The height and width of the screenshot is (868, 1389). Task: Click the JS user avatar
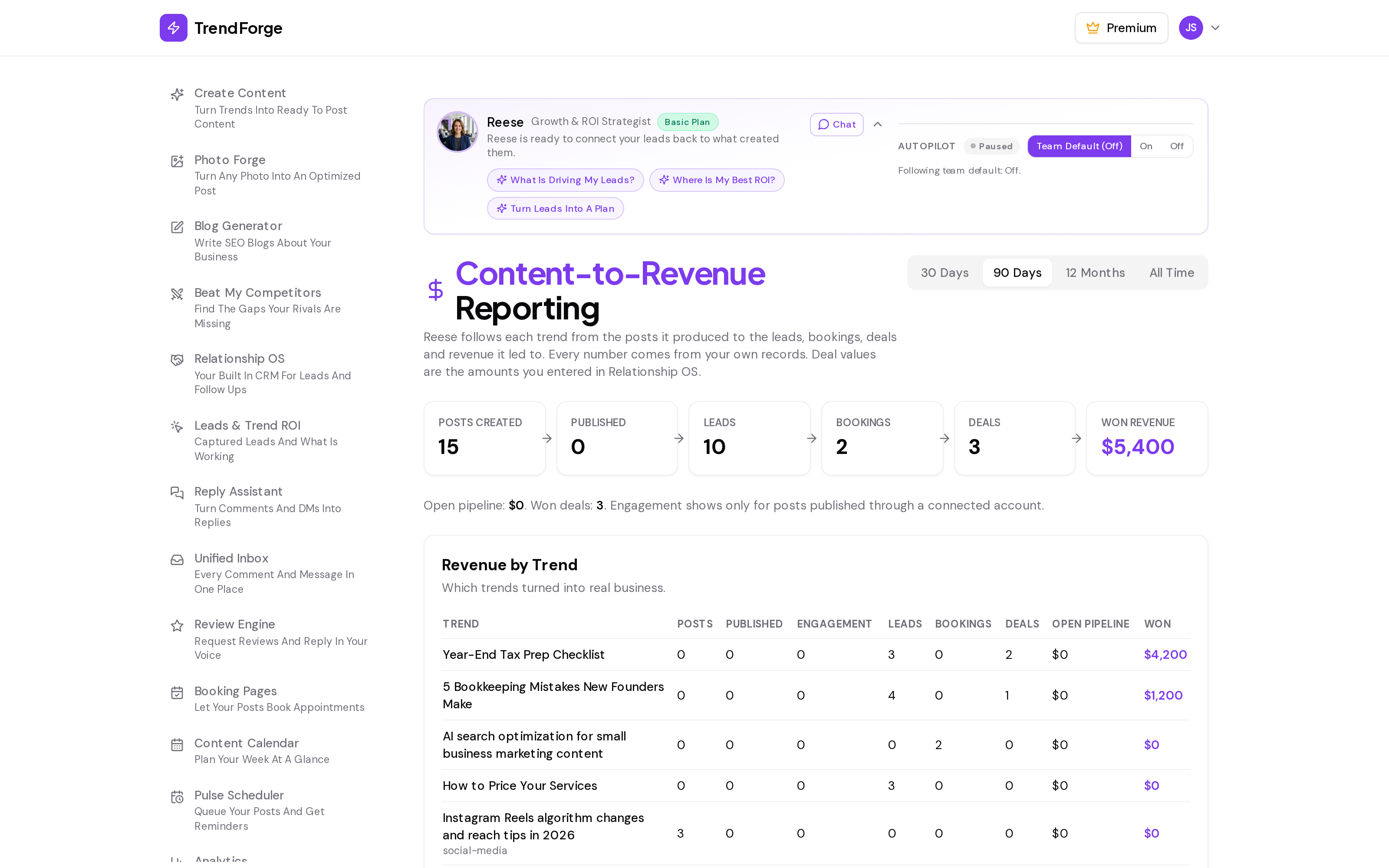(1191, 27)
